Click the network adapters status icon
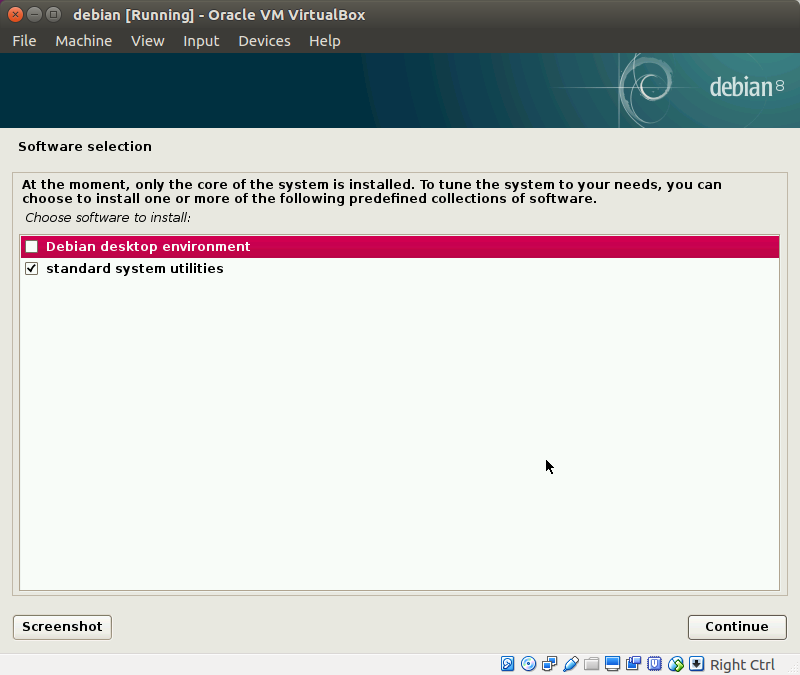Viewport: 800px width, 675px height. click(x=549, y=664)
